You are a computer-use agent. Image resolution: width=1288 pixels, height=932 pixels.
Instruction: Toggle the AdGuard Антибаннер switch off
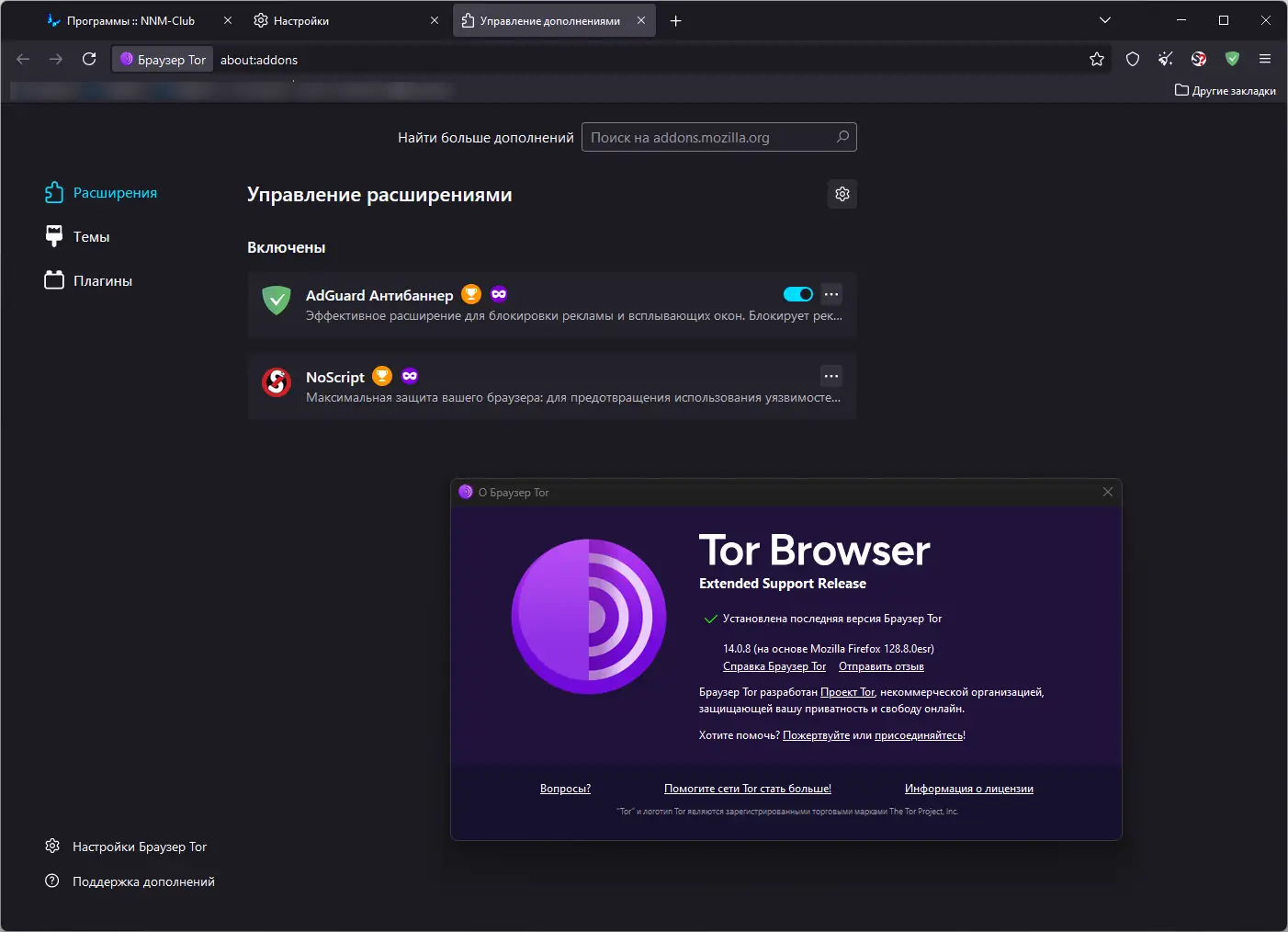click(798, 294)
